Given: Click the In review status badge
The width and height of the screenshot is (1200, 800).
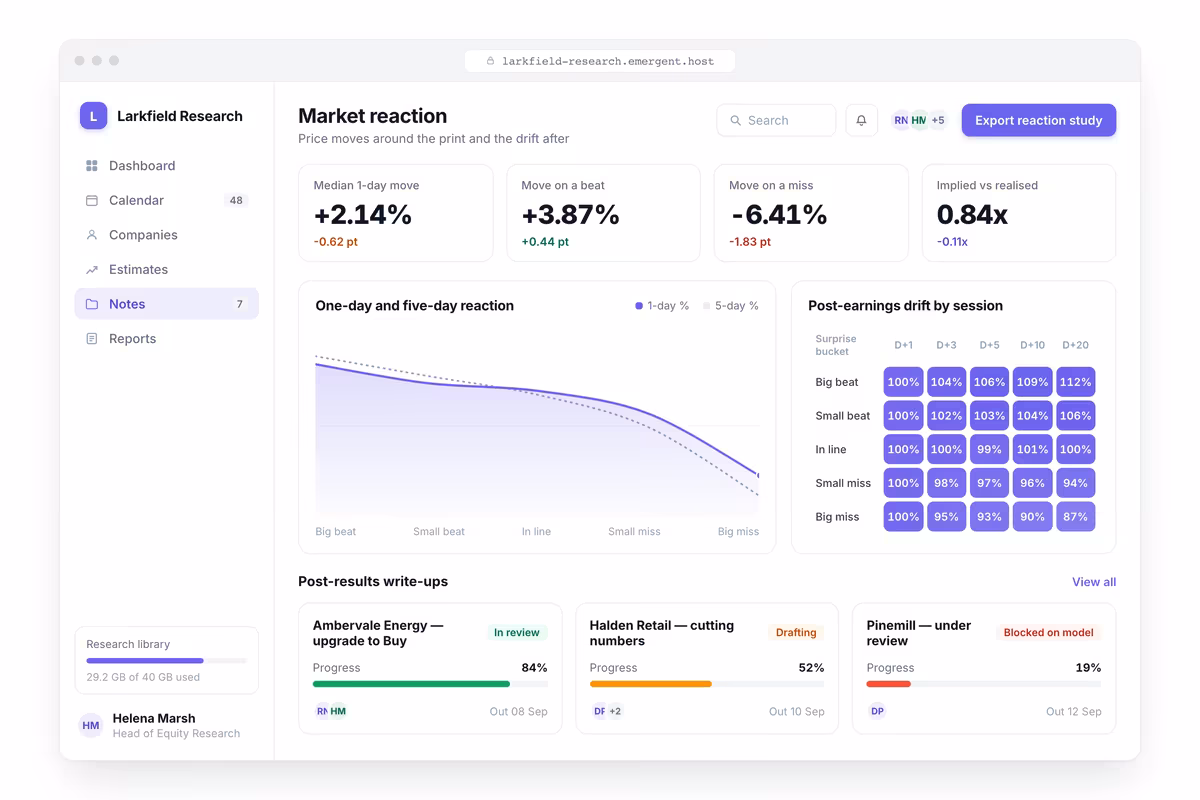Looking at the screenshot, I should pyautogui.click(x=516, y=633).
